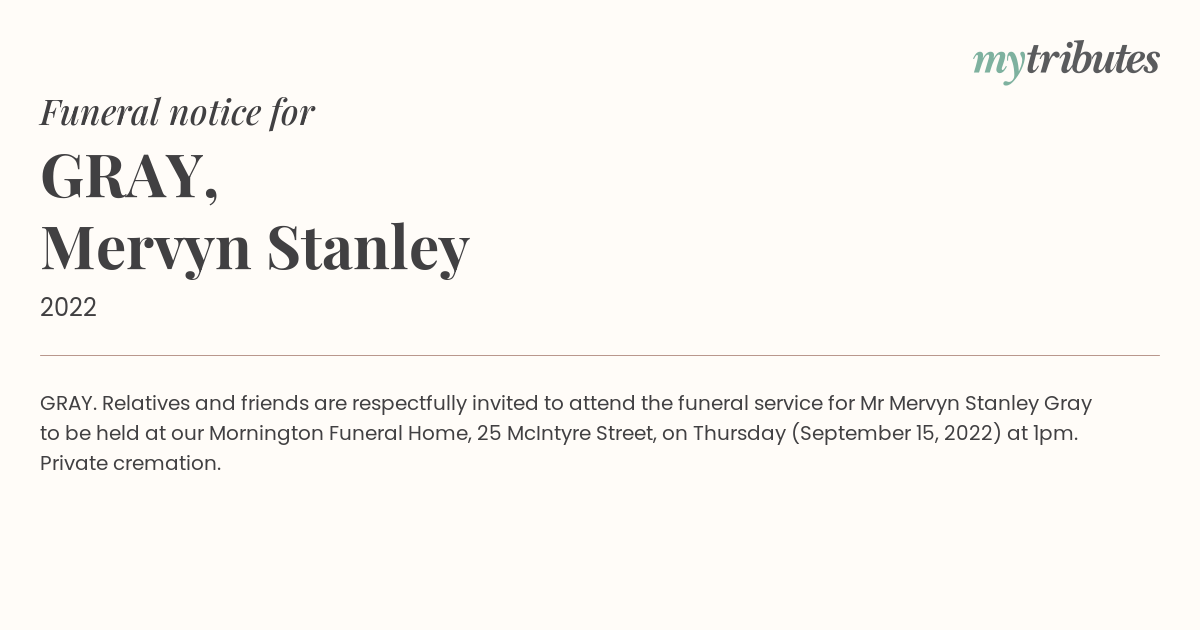Click the horizontal divider line
Viewport: 1200px width, 630px height.
[x=600, y=355]
